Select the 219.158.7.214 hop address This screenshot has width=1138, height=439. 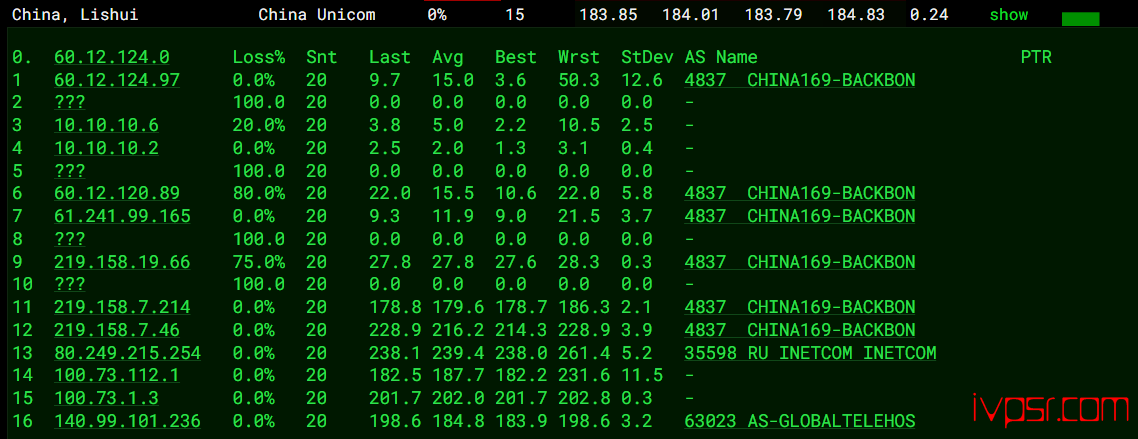tap(122, 307)
